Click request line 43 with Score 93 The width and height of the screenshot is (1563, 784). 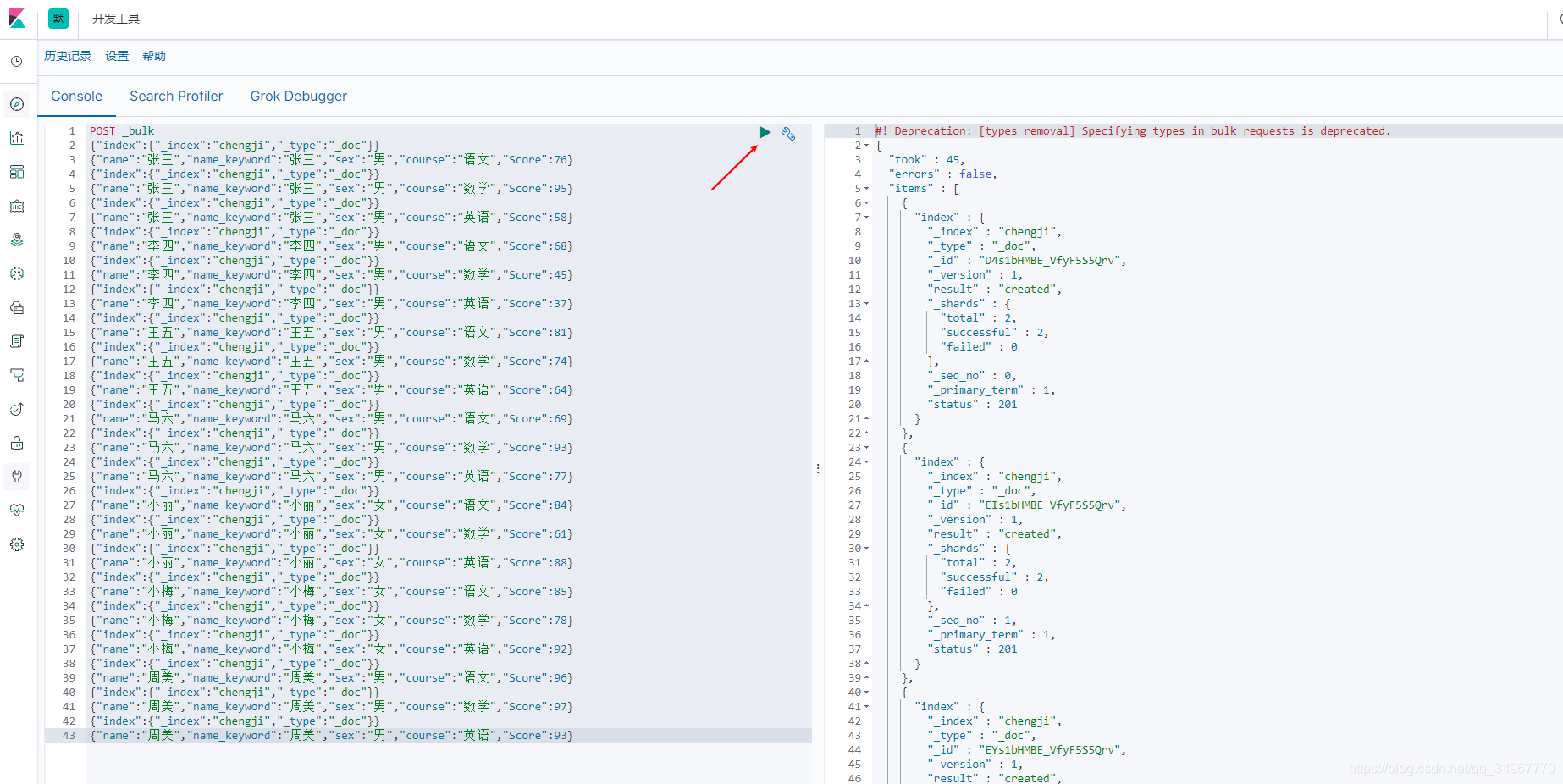pos(331,736)
